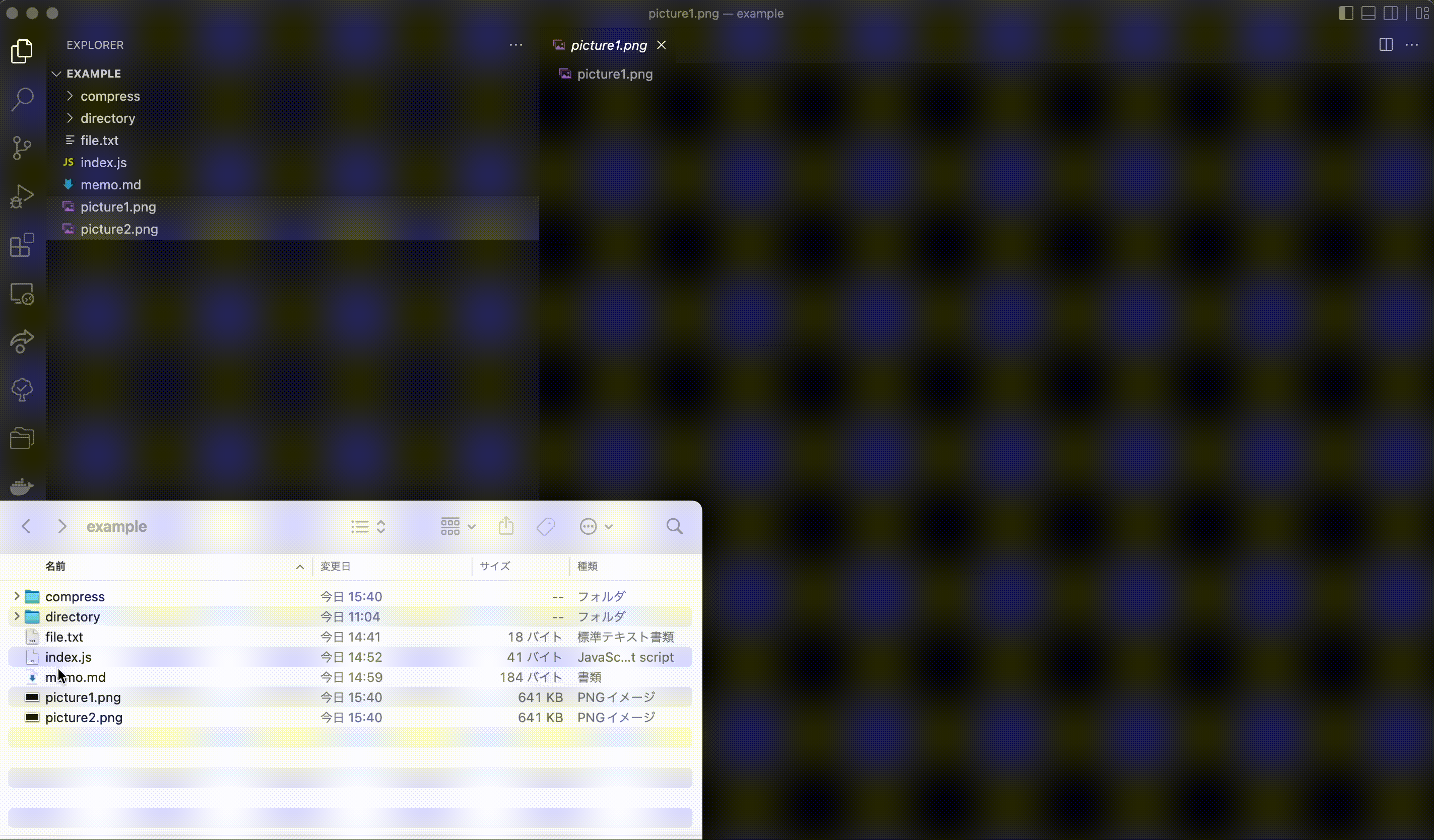Click the Finder share icon

[506, 527]
